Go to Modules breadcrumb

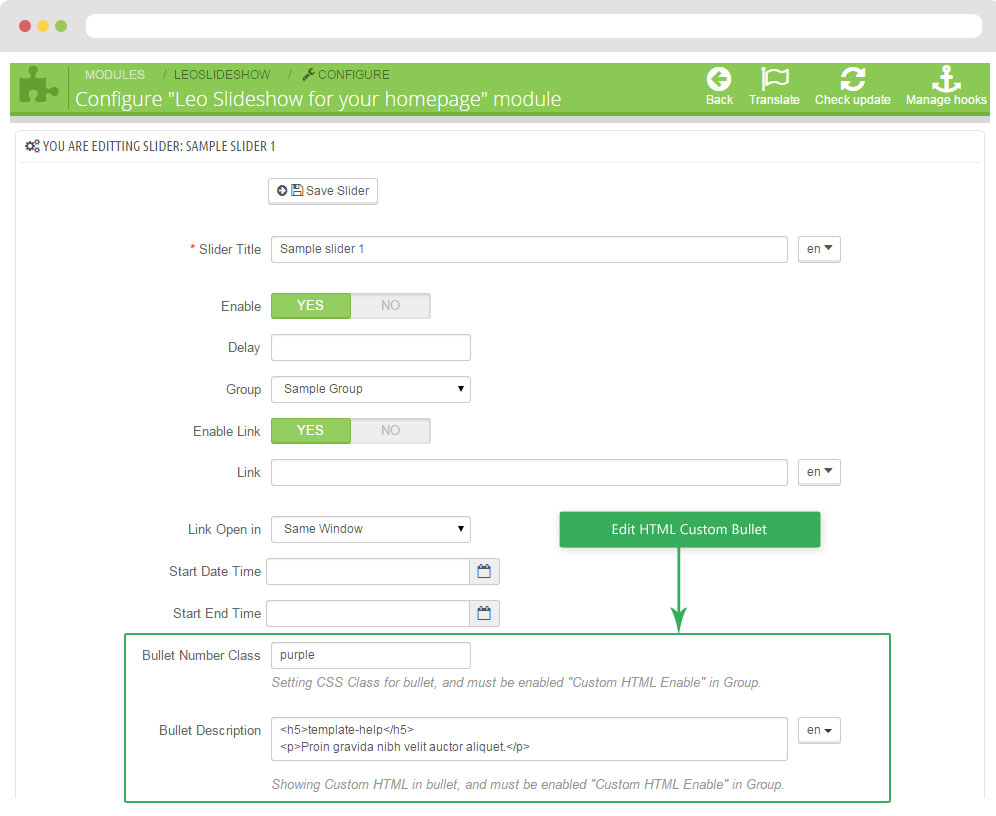tap(115, 75)
